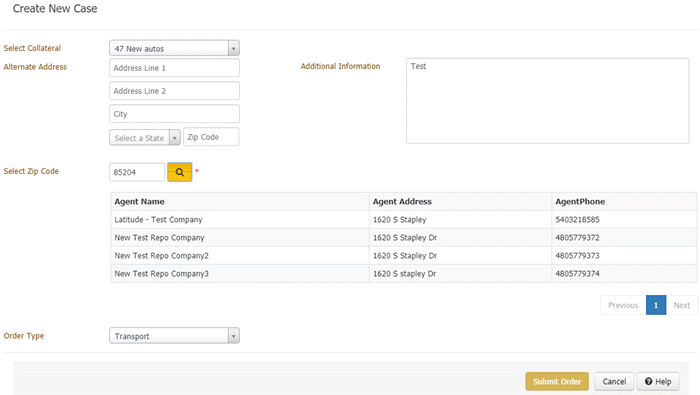Go to Previous page of agents
Image resolution: width=700 pixels, height=395 pixels.
(x=623, y=305)
